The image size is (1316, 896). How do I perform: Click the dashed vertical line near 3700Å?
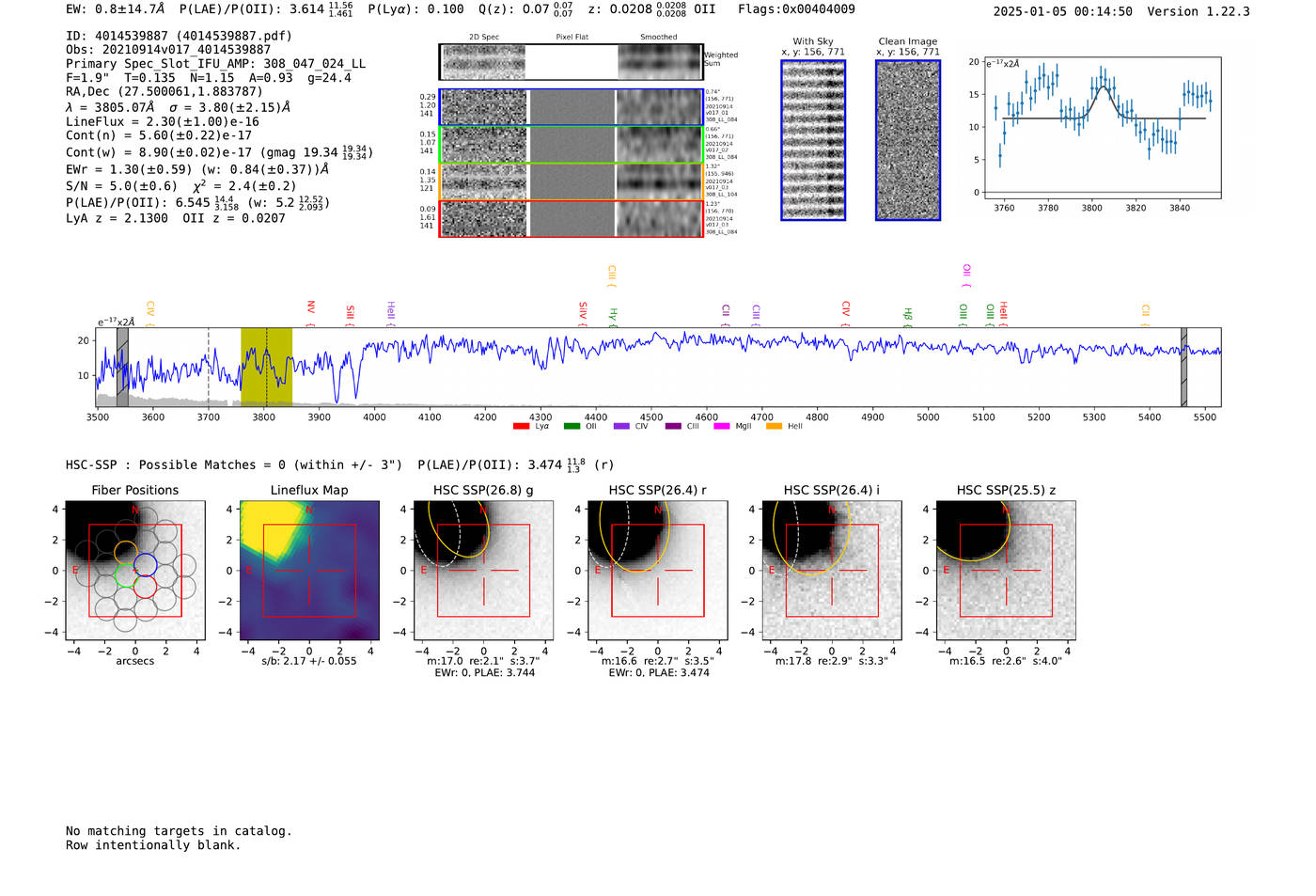coord(209,367)
